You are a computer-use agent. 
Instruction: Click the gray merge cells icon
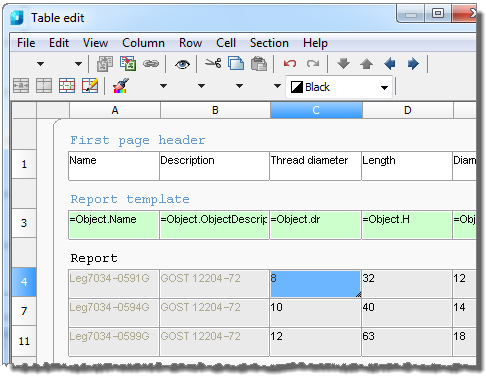point(21,86)
